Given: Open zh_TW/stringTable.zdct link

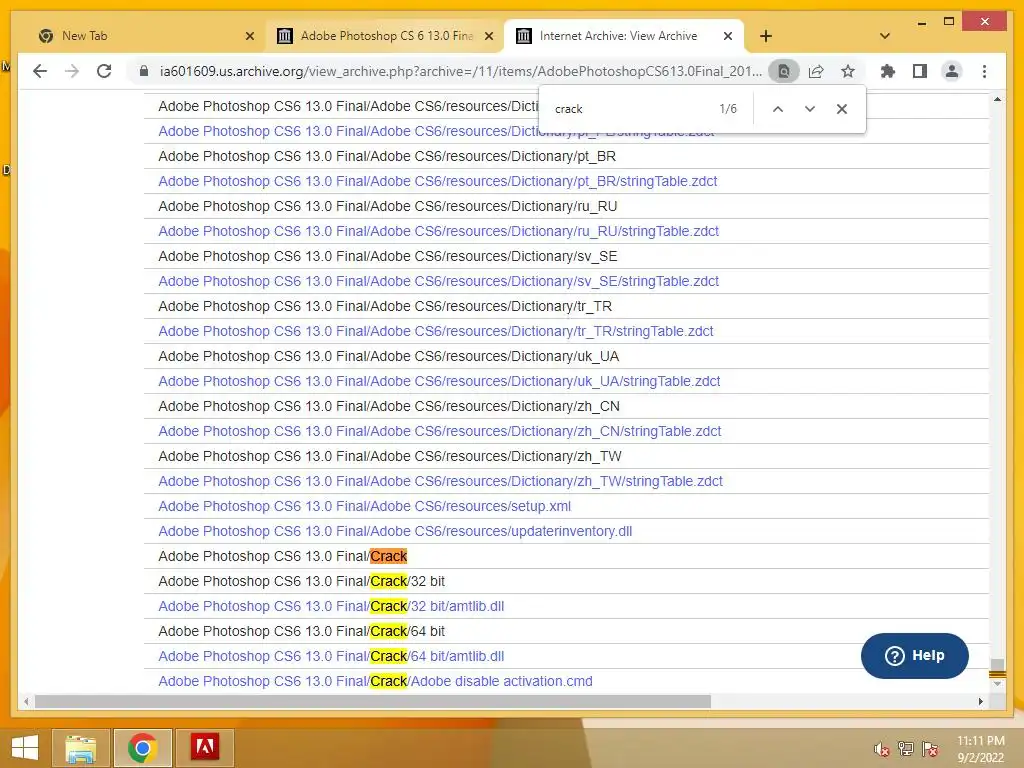Looking at the screenshot, I should click(440, 481).
